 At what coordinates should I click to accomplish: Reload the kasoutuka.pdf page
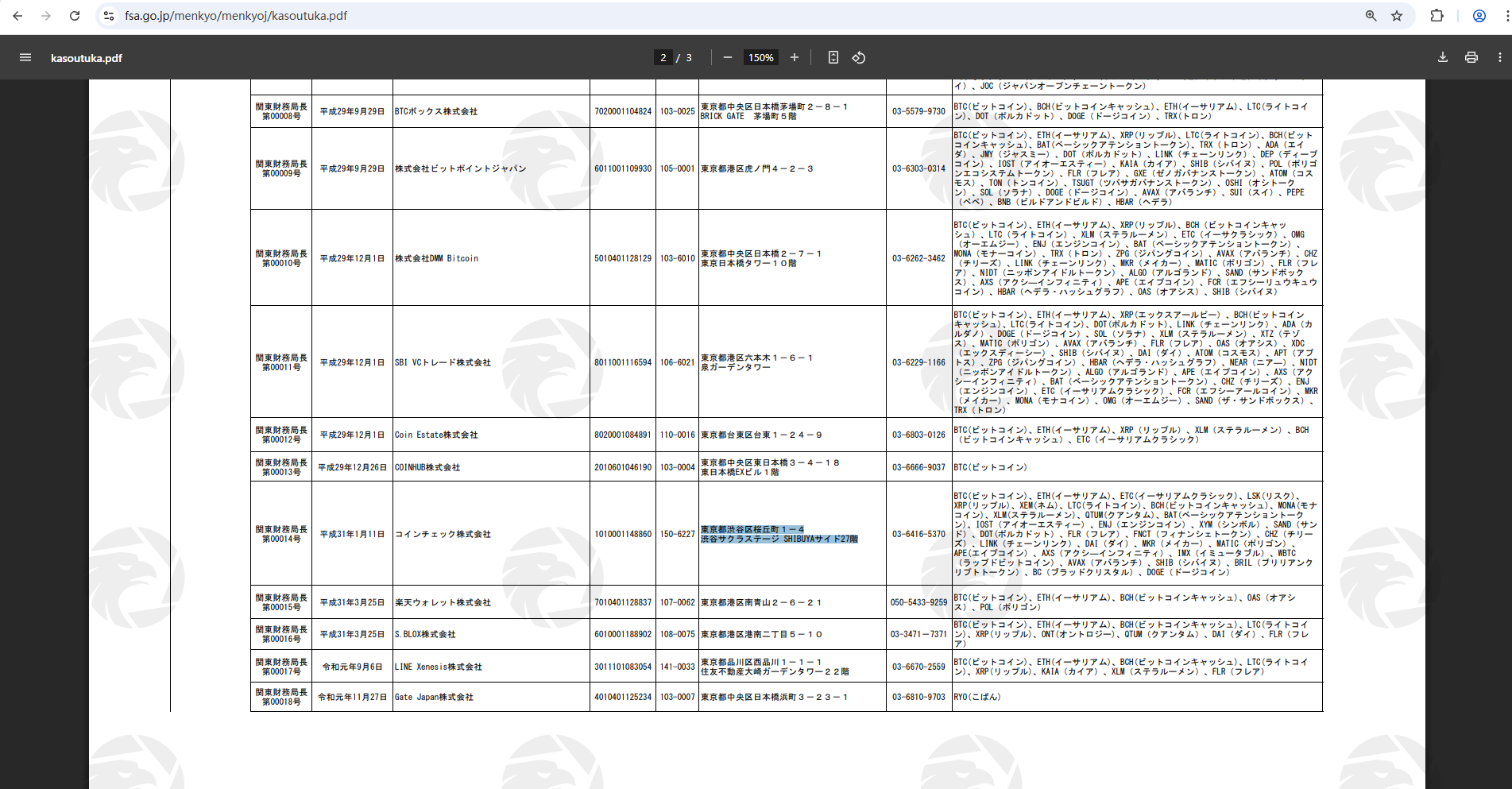click(75, 16)
